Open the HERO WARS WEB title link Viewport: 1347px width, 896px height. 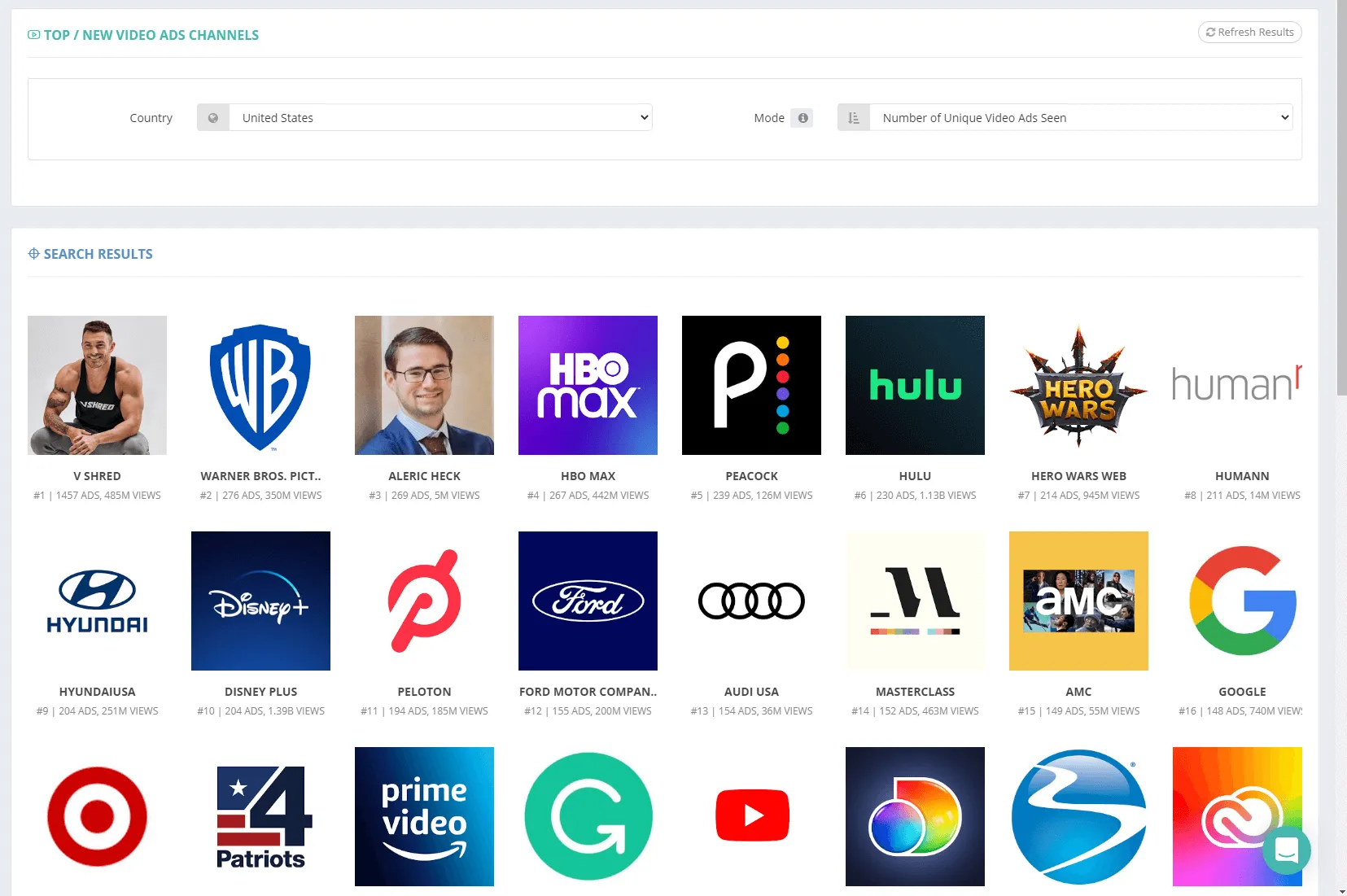pos(1078,476)
